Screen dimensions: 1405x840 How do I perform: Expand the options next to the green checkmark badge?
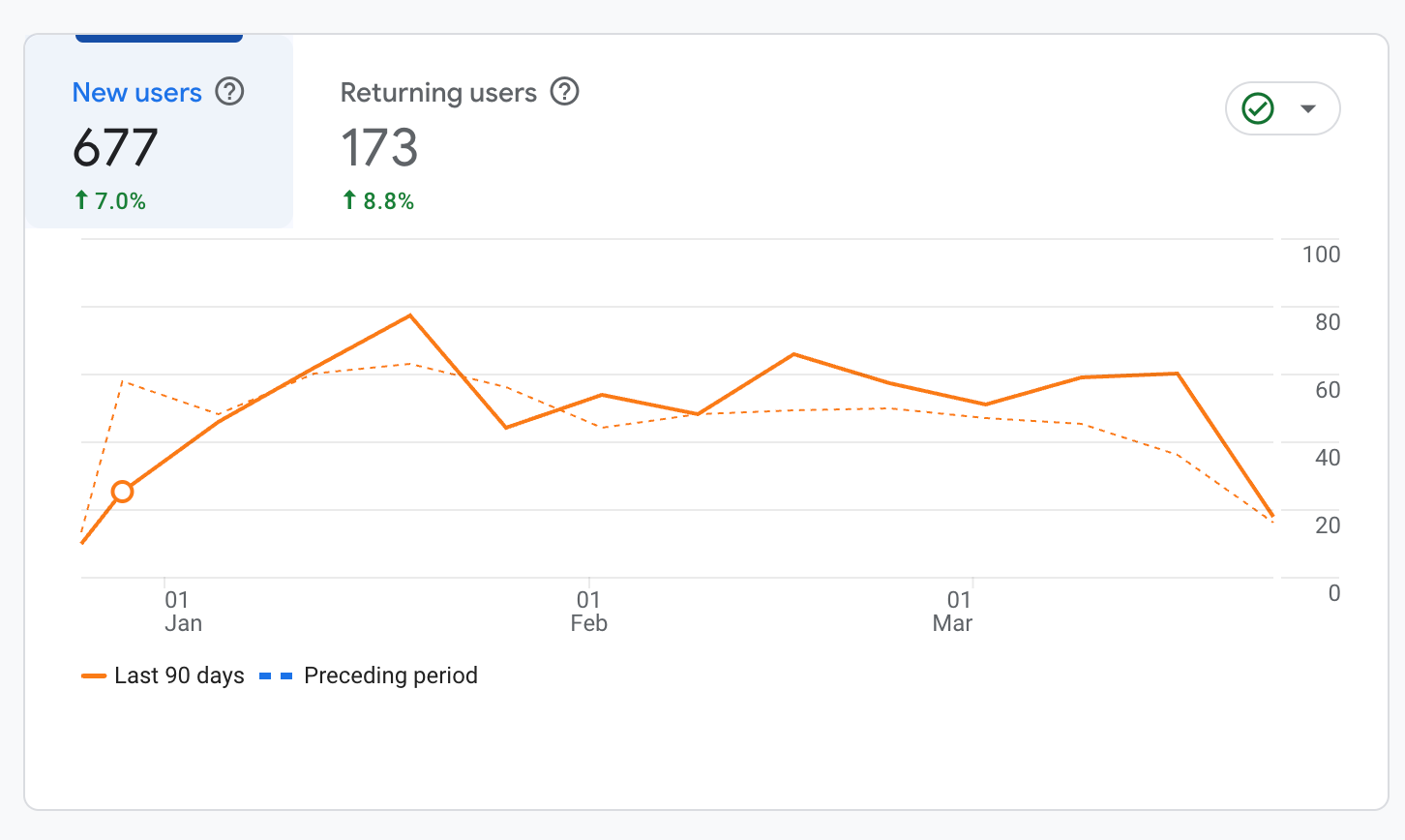1308,108
